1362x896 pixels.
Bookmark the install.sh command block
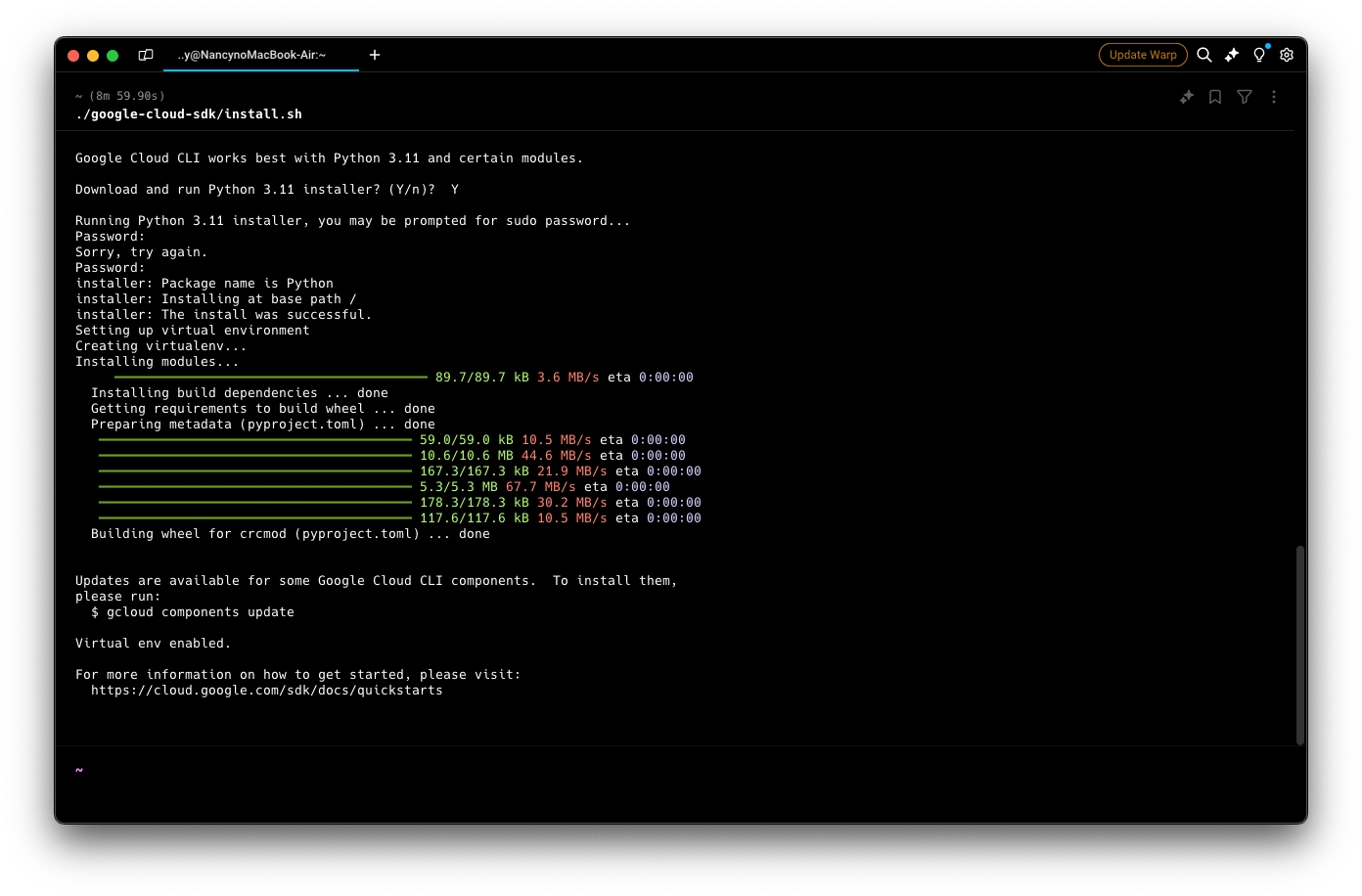click(1215, 97)
